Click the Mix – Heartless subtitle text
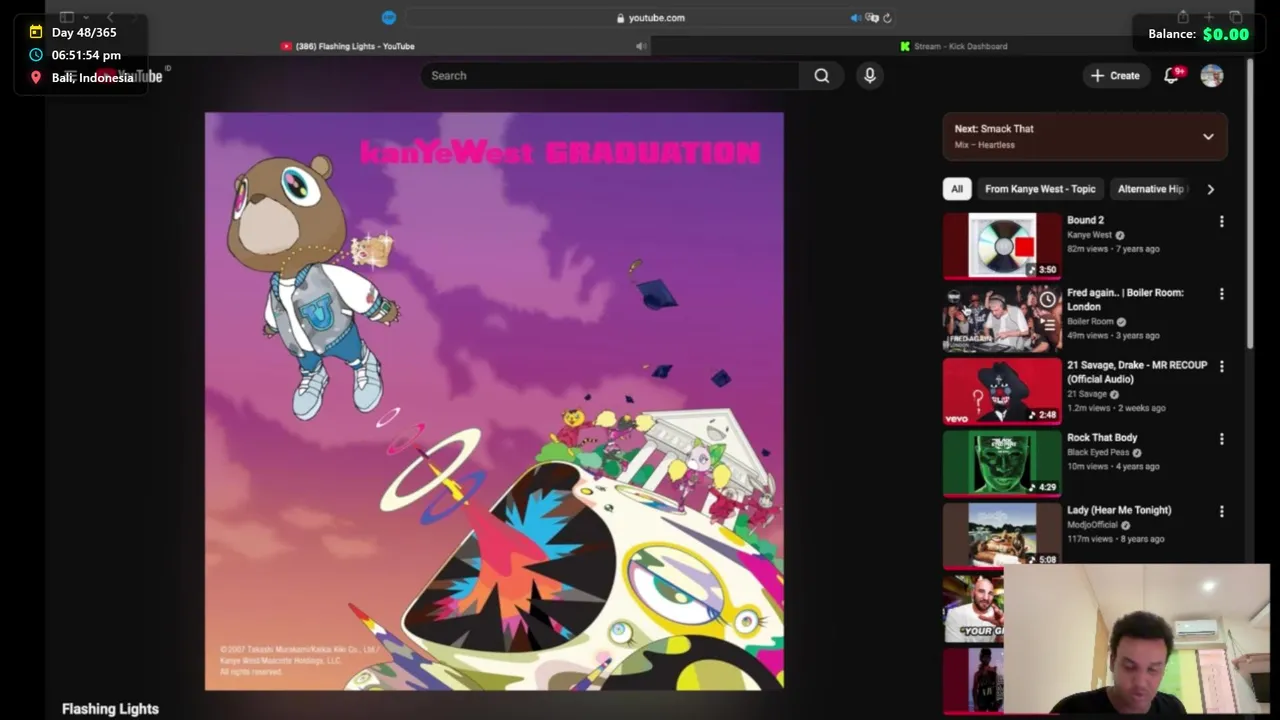Screen dimensions: 1280x720 [x=985, y=145]
